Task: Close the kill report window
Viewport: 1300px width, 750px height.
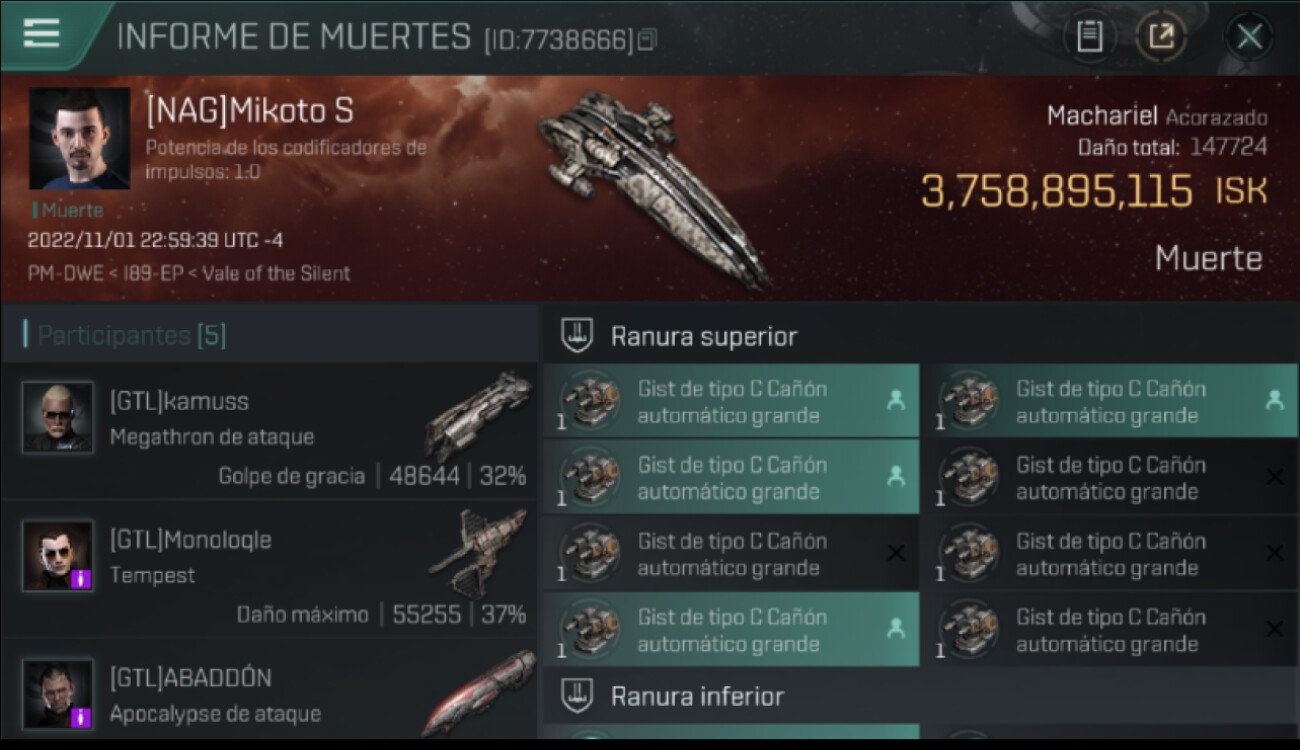Action: pos(1249,37)
